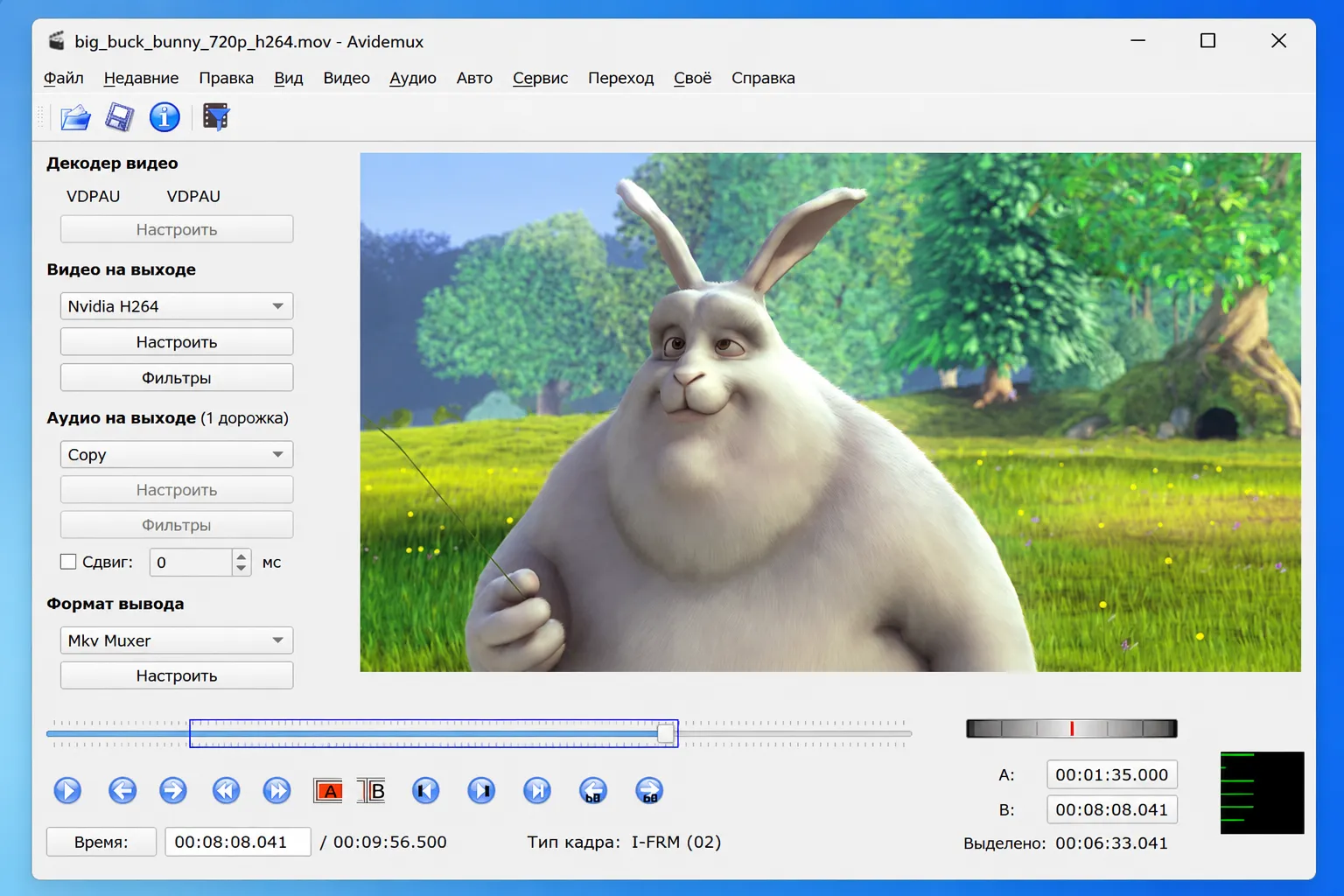This screenshot has height=896, width=1344.
Task: Open the Авто menu
Action: (474, 78)
